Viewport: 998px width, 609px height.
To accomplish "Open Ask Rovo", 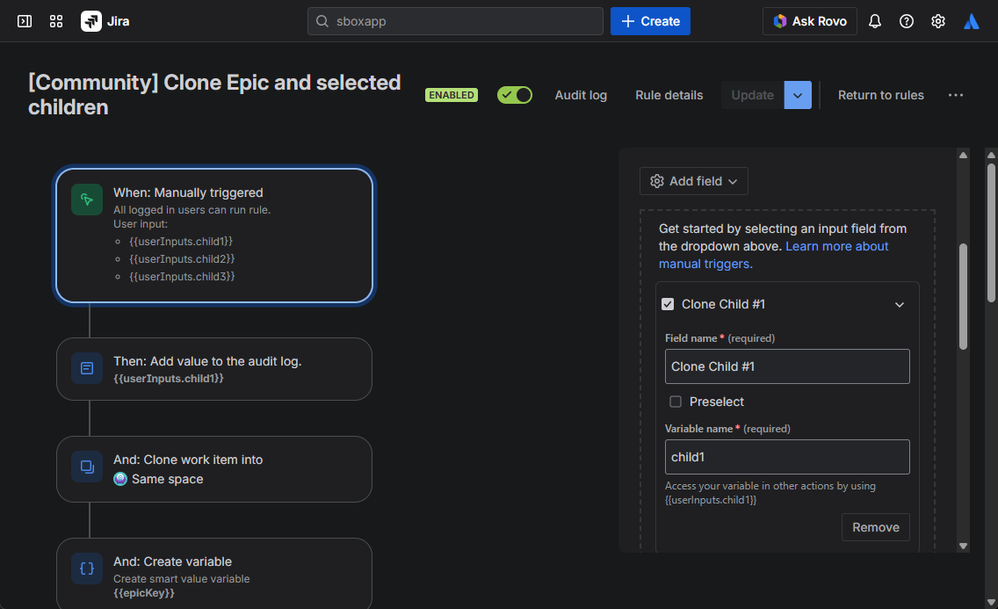I will click(x=810, y=21).
